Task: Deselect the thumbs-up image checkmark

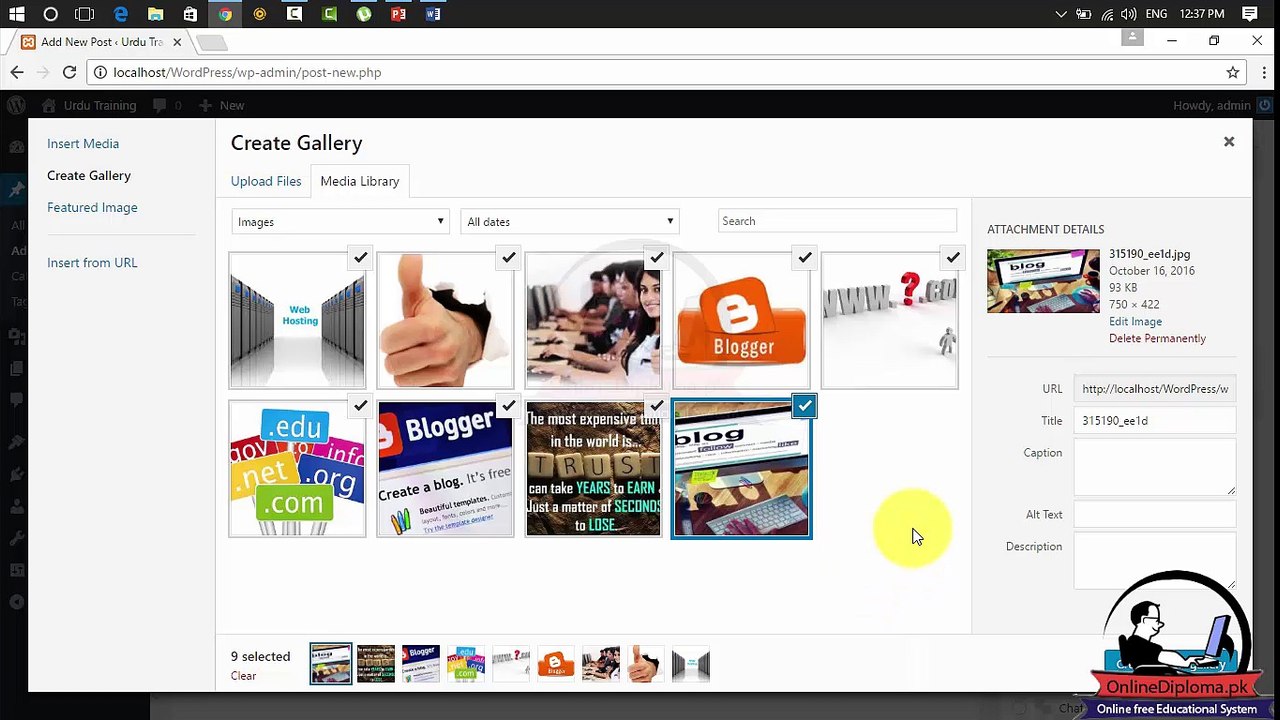Action: pyautogui.click(x=509, y=258)
